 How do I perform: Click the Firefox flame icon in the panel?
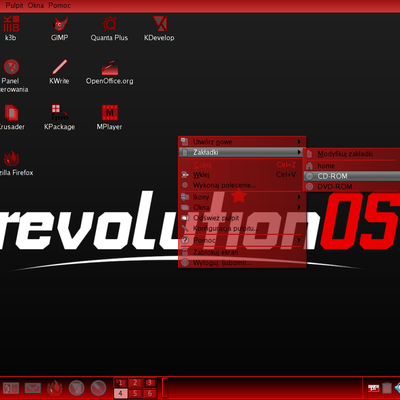55,388
